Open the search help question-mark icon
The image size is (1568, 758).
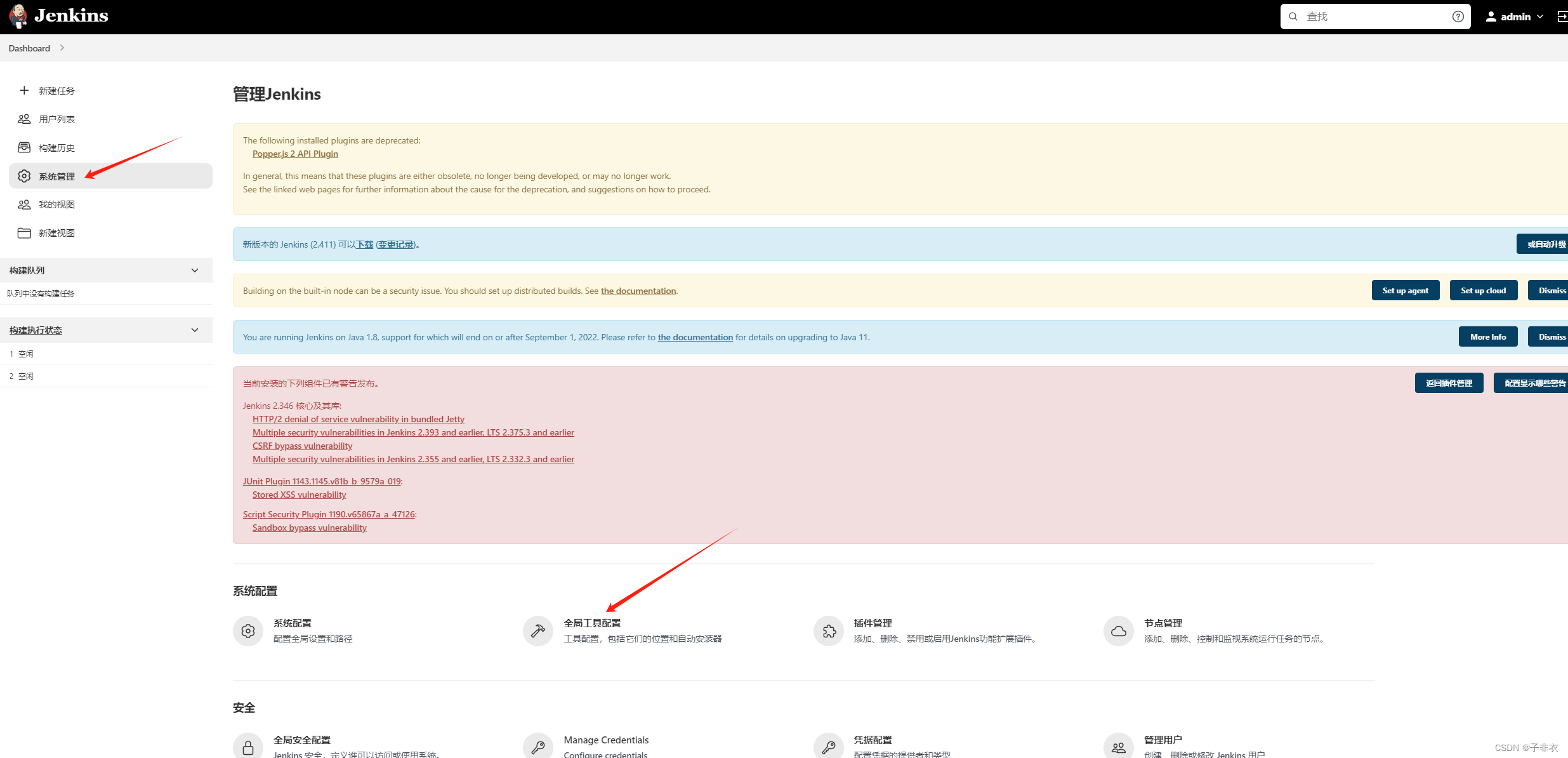click(1458, 17)
